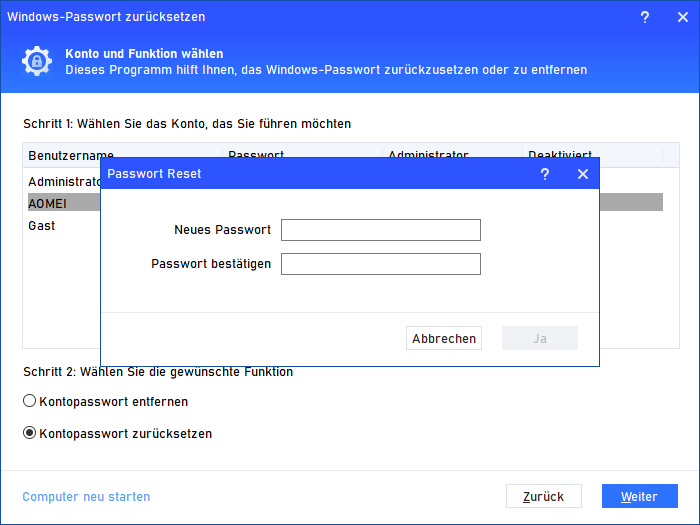Click the gear and lock header icon

pos(37,61)
